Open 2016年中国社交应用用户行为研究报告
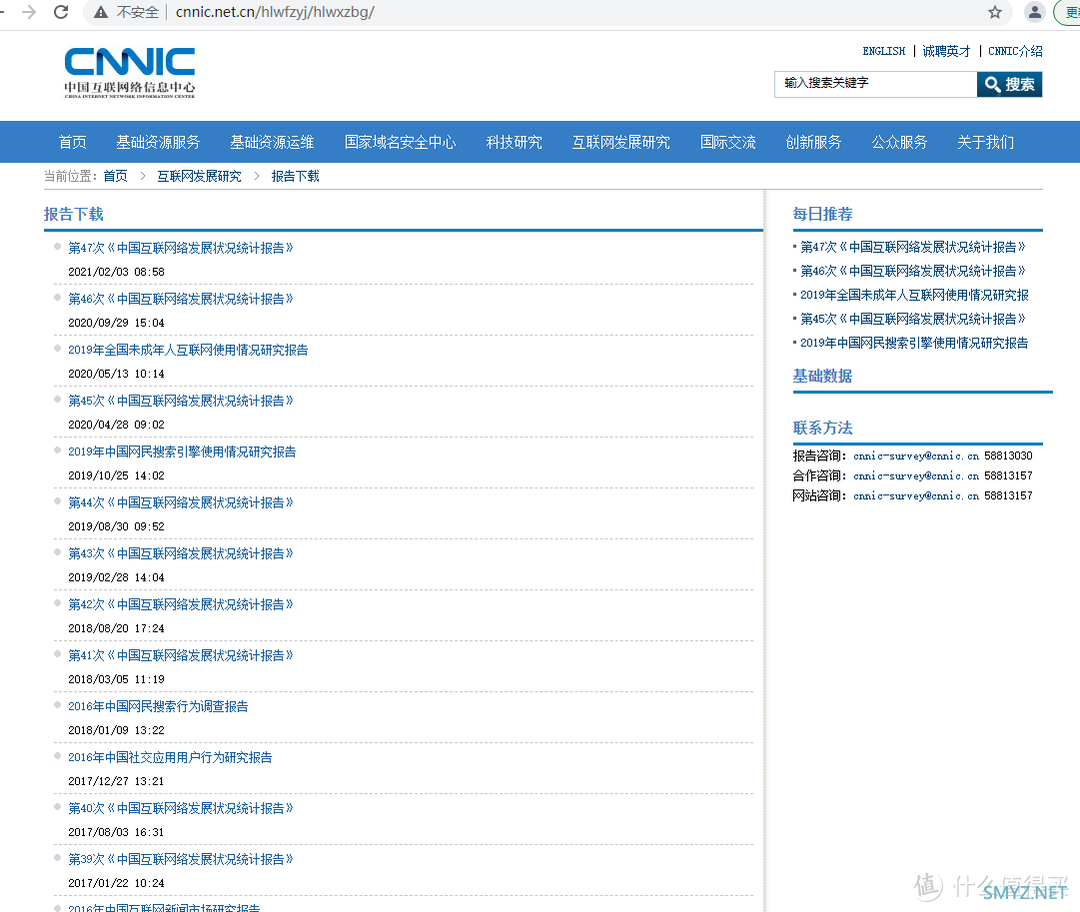Image resolution: width=1080 pixels, height=912 pixels. point(170,758)
